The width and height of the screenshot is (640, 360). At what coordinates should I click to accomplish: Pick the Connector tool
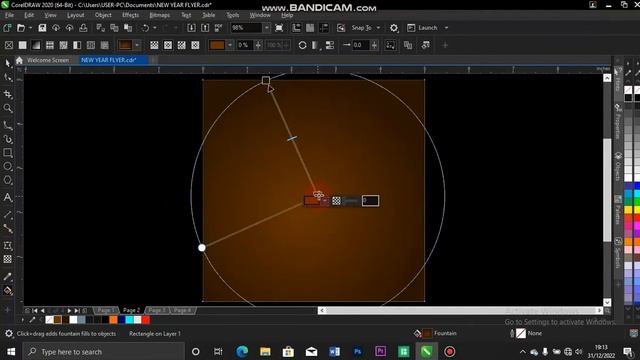(8, 229)
